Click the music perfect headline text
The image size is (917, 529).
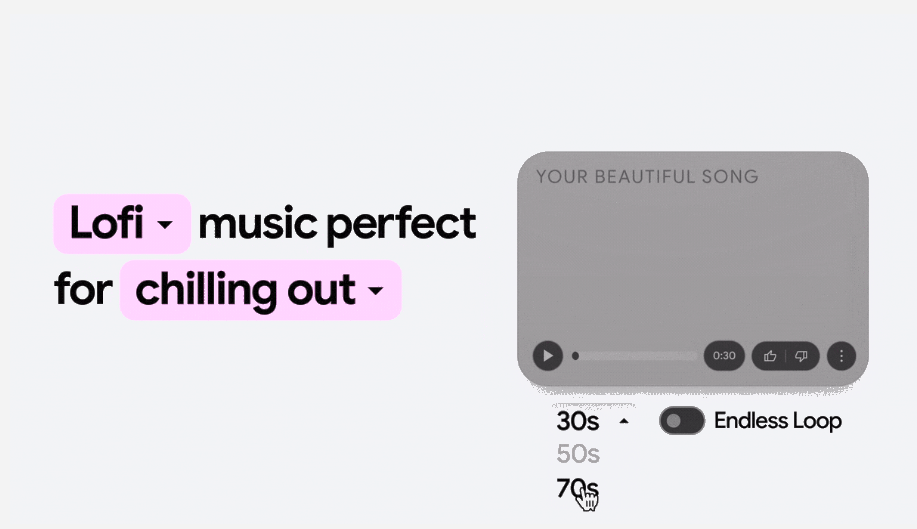point(337,224)
